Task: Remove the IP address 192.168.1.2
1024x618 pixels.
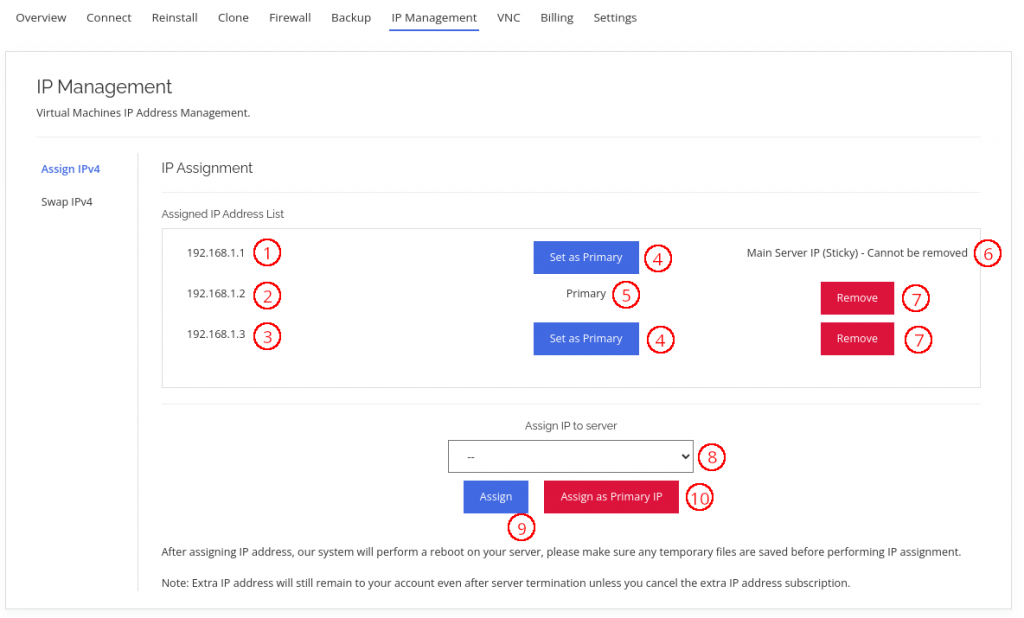Action: (856, 297)
